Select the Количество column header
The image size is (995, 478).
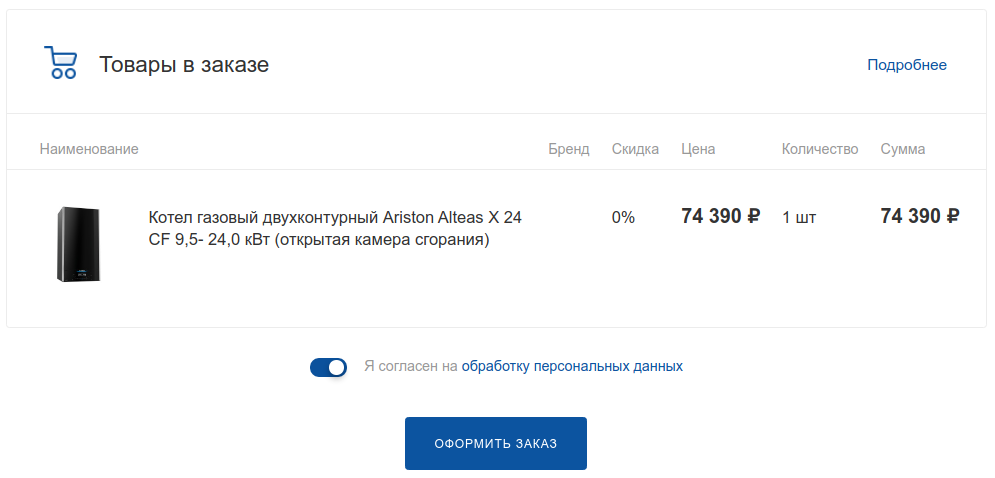(820, 149)
